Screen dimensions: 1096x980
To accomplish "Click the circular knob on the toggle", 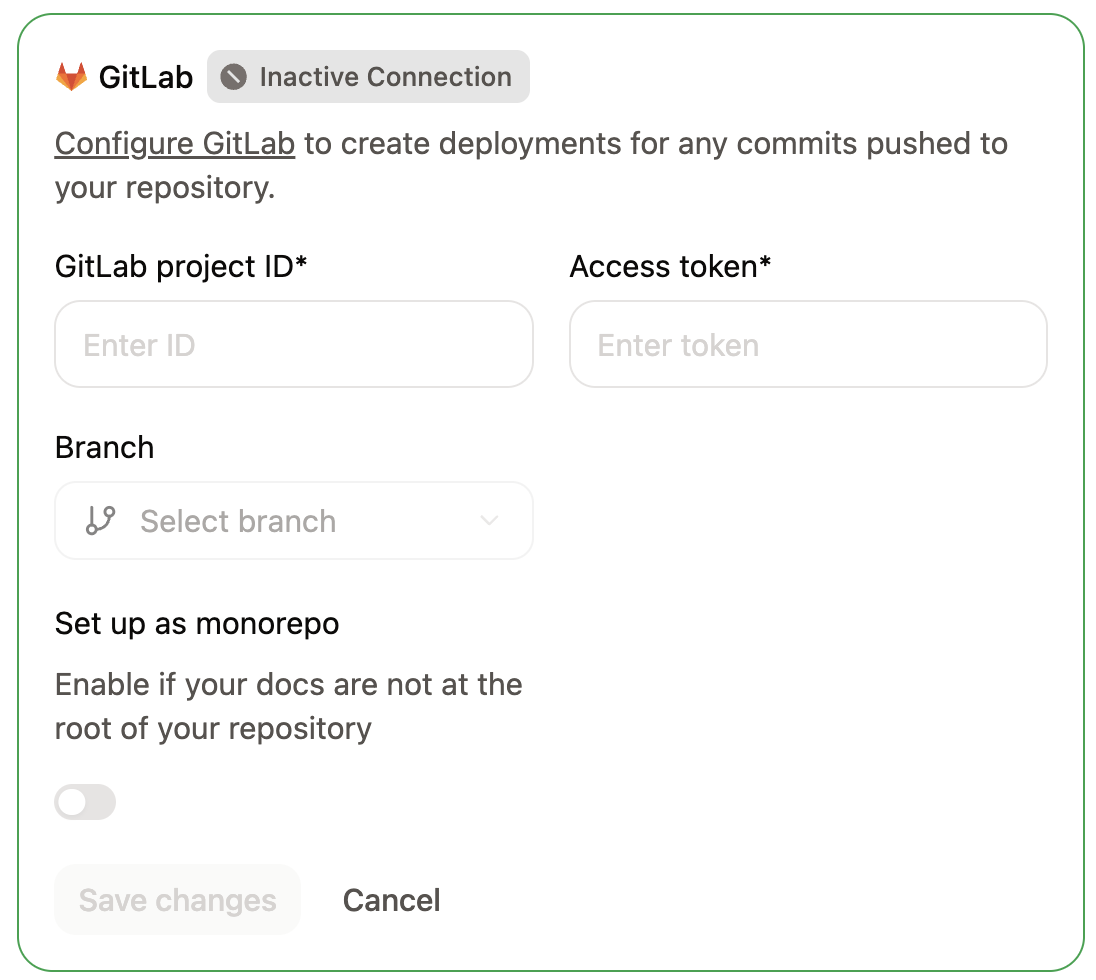I will click(x=70, y=802).
